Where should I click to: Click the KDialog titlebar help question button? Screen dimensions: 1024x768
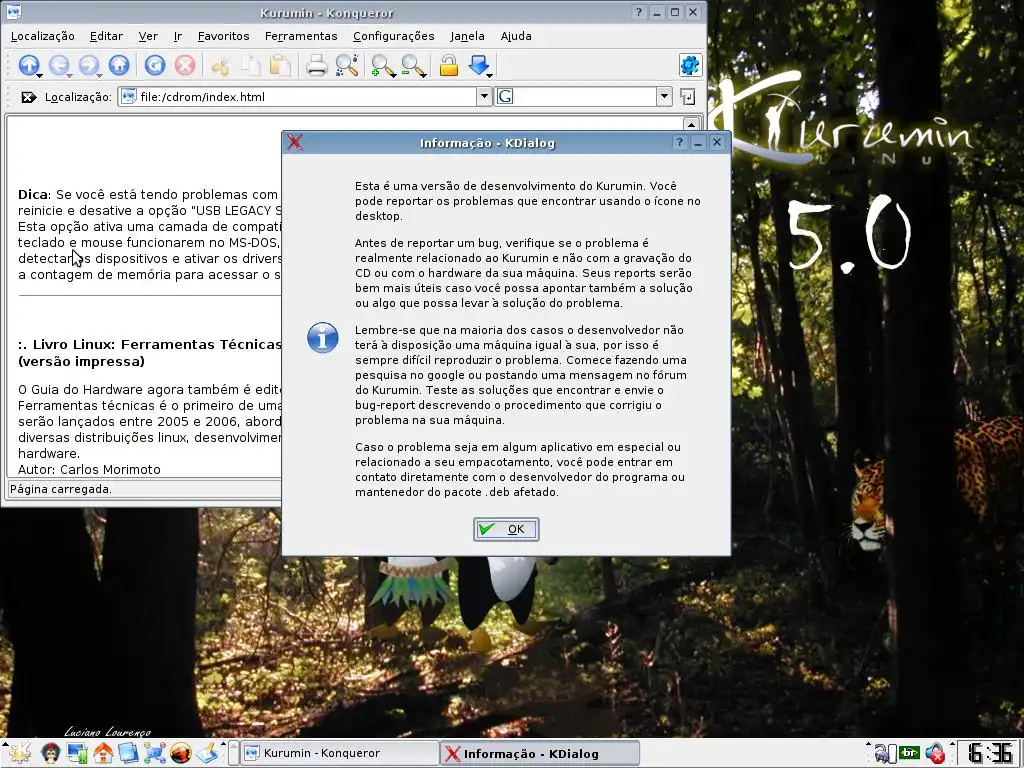tap(679, 142)
